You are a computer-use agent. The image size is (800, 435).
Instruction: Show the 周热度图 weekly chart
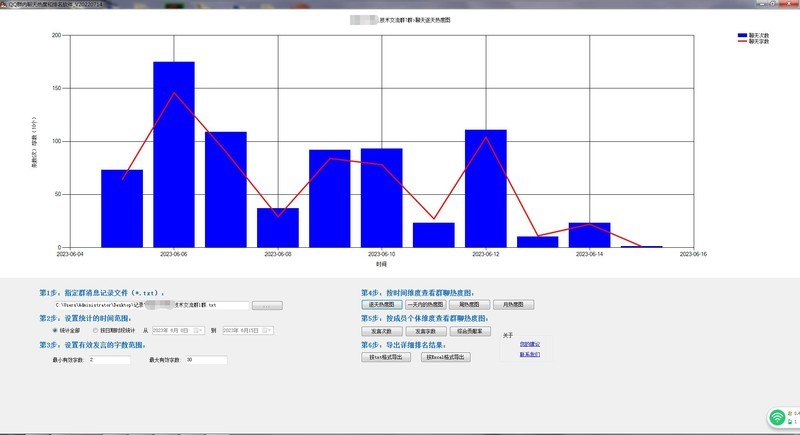[x=468, y=304]
